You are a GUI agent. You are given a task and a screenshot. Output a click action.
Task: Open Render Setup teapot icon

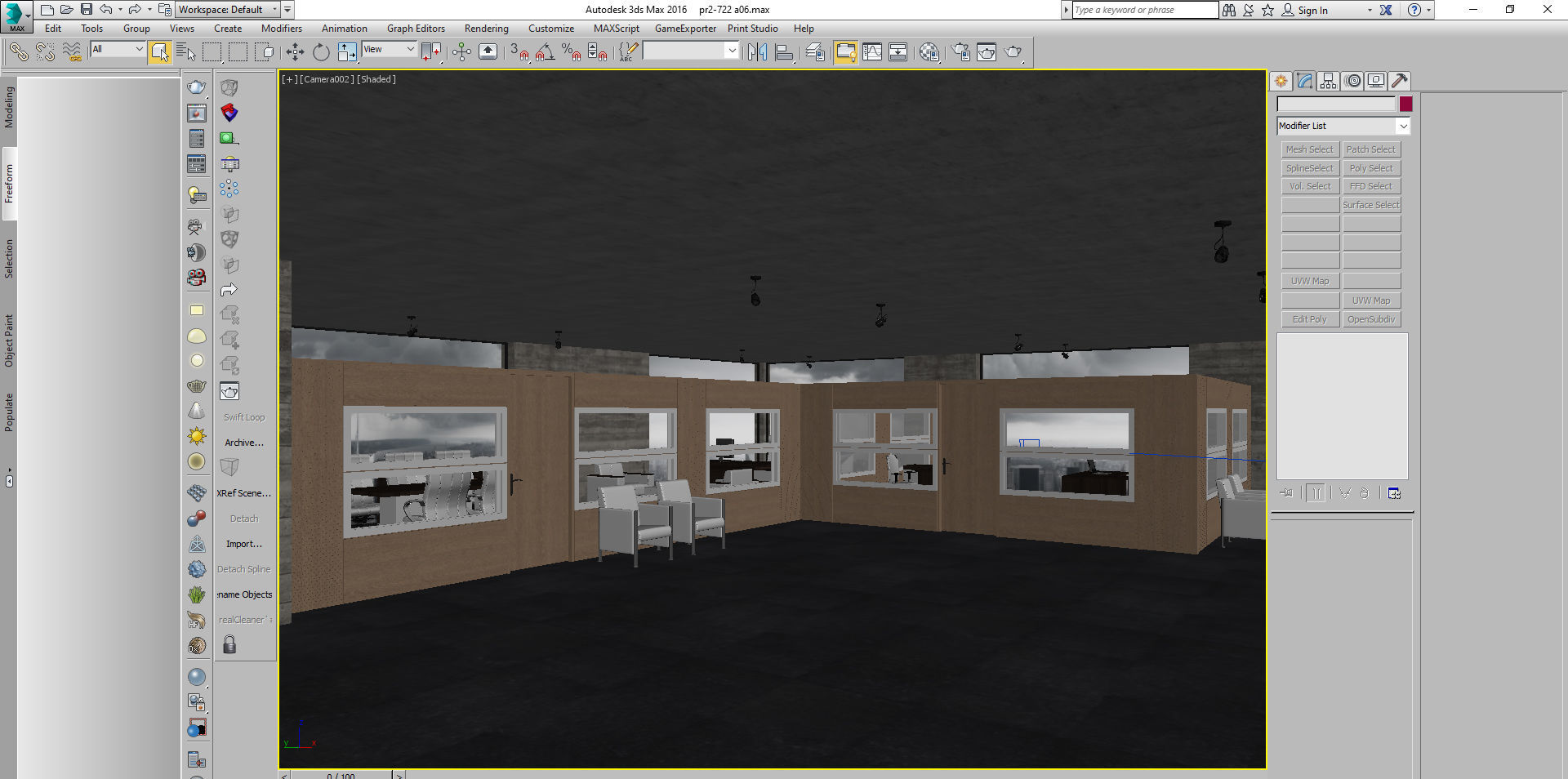coord(960,52)
